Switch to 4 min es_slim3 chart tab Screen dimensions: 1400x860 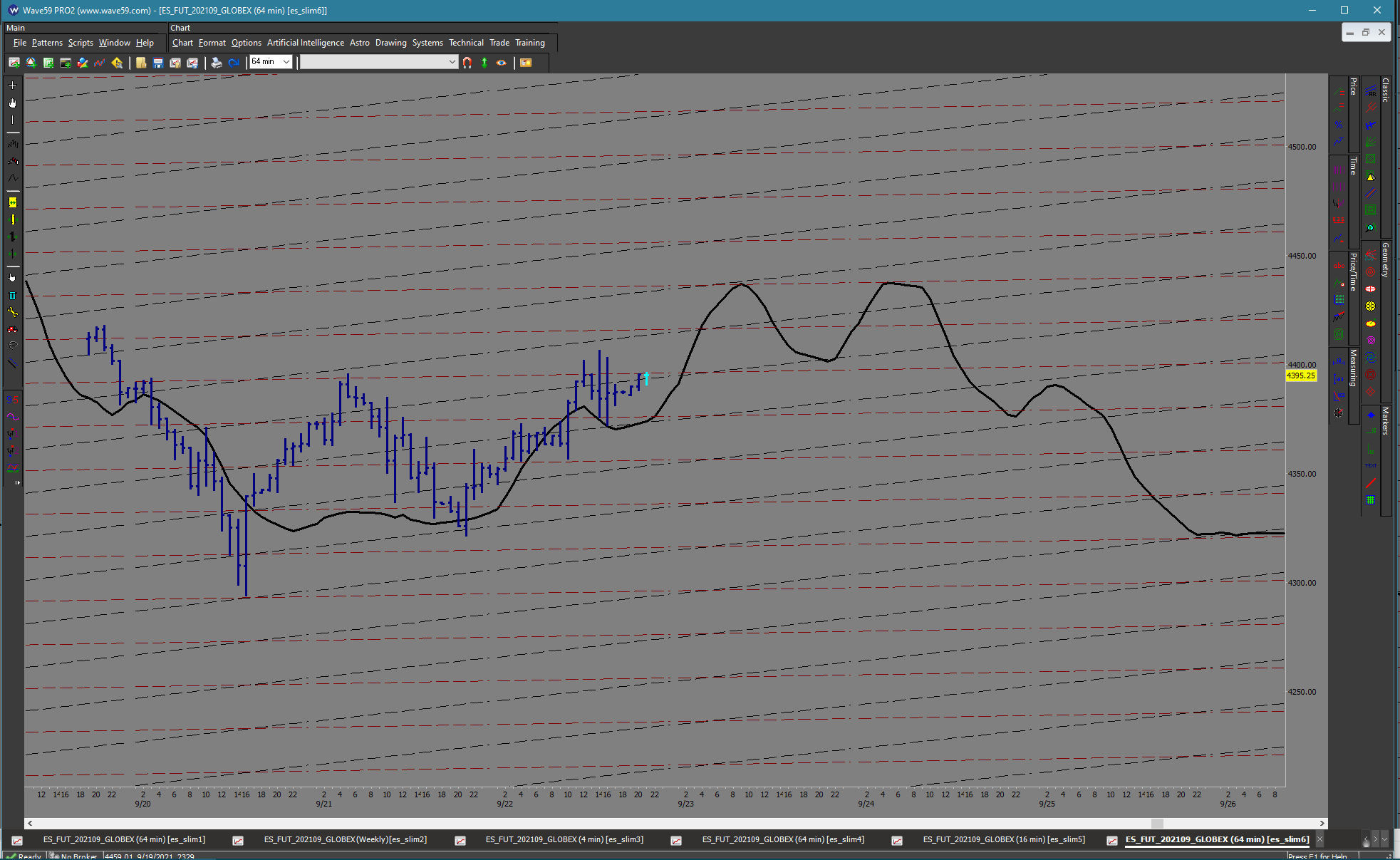click(564, 839)
